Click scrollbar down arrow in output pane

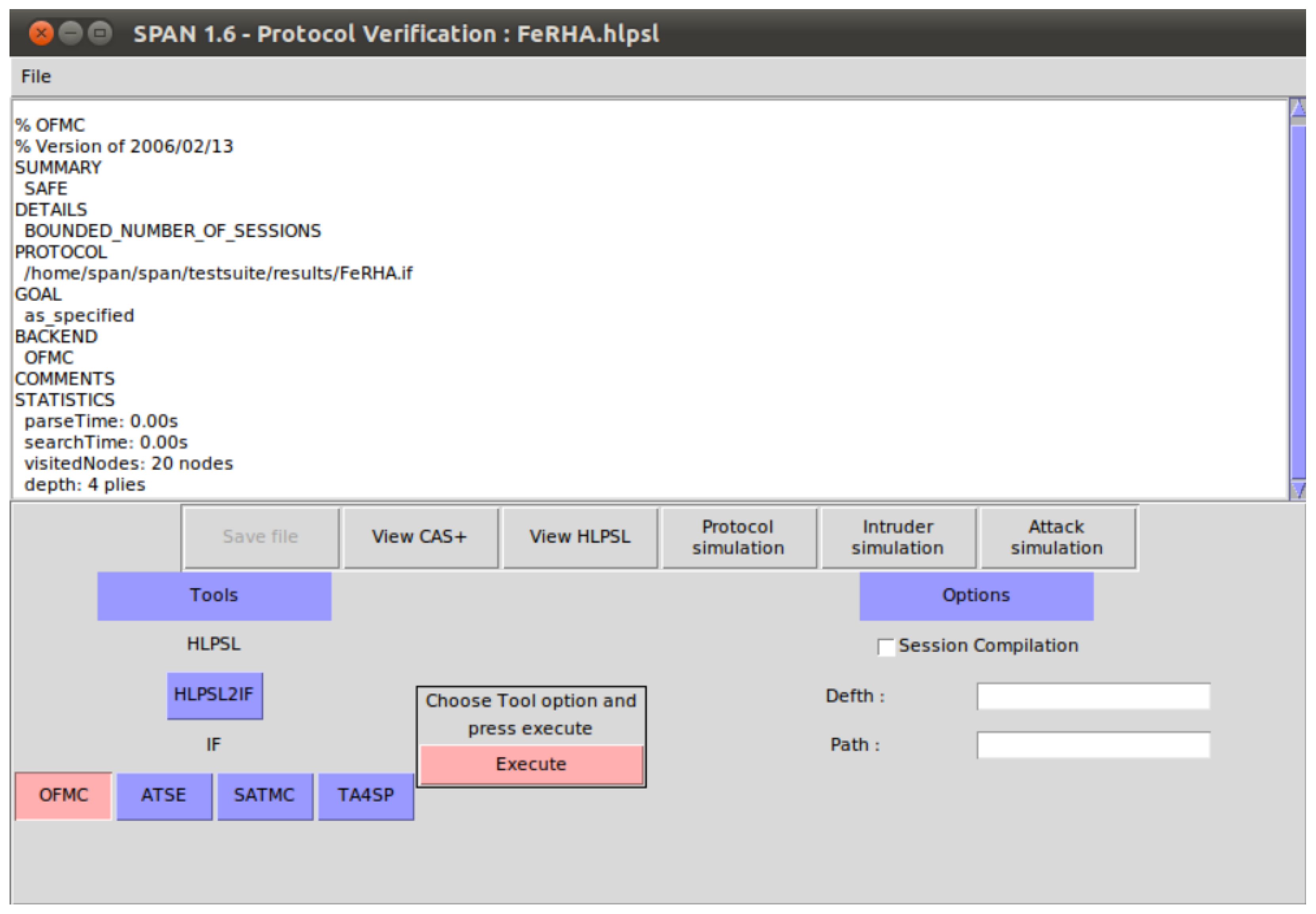(x=1298, y=490)
